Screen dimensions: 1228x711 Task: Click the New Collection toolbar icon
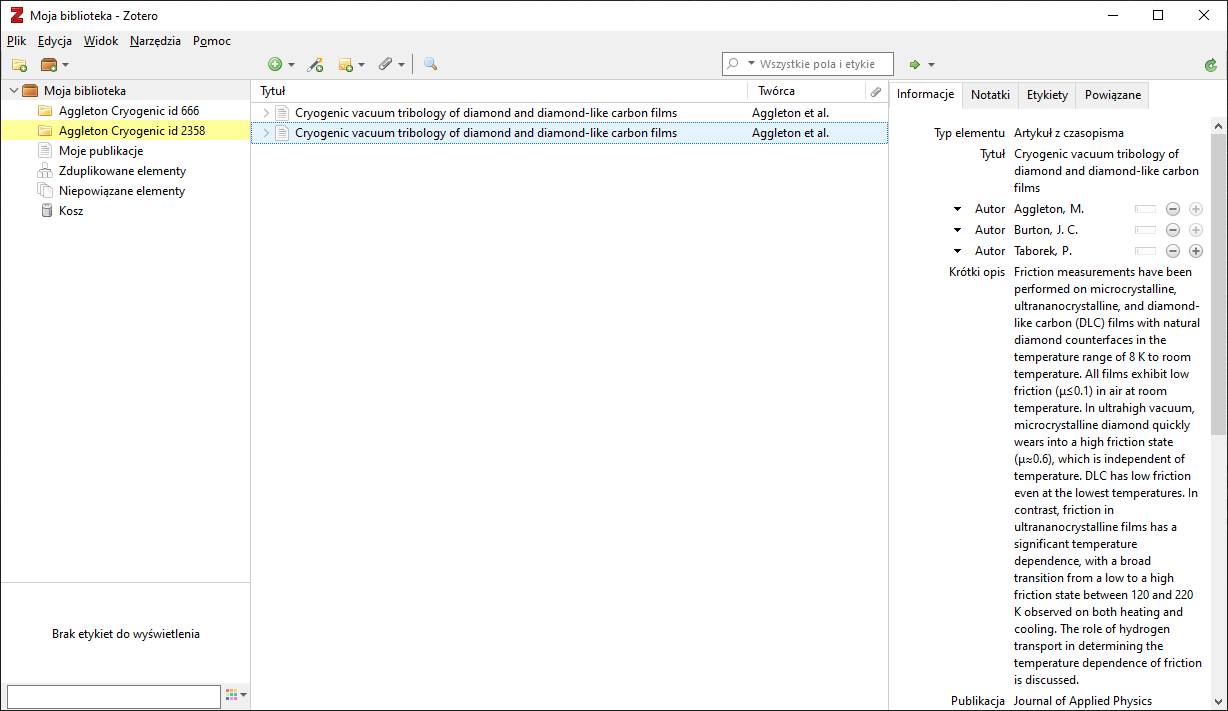[x=19, y=65]
